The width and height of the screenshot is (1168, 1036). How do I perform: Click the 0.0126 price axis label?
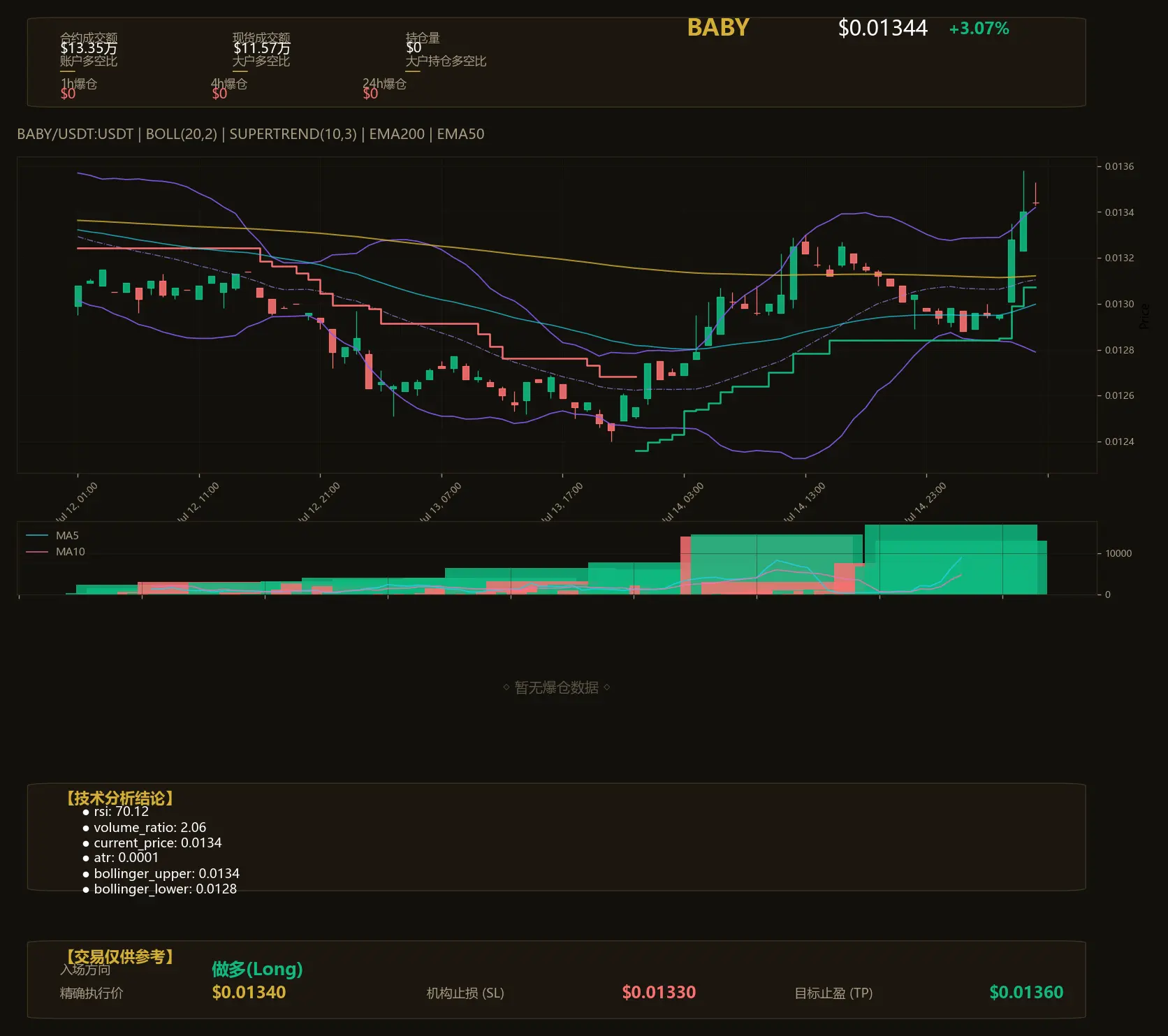pos(1119,395)
